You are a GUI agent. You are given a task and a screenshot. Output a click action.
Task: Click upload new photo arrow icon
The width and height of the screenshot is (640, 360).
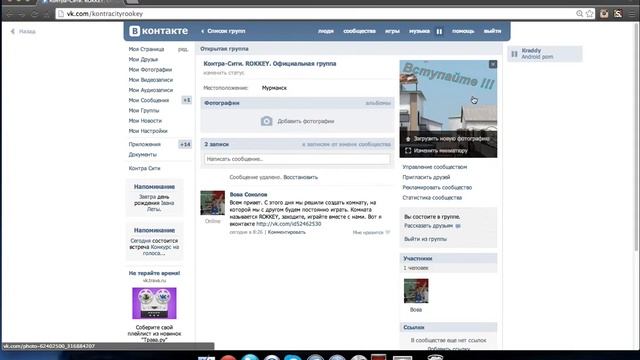click(x=408, y=139)
